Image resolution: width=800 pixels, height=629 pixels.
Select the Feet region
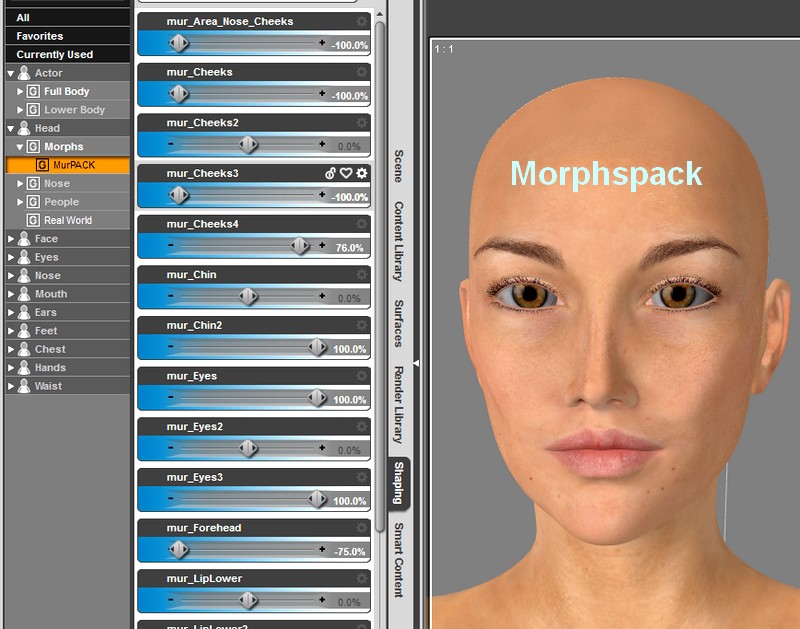pos(67,331)
